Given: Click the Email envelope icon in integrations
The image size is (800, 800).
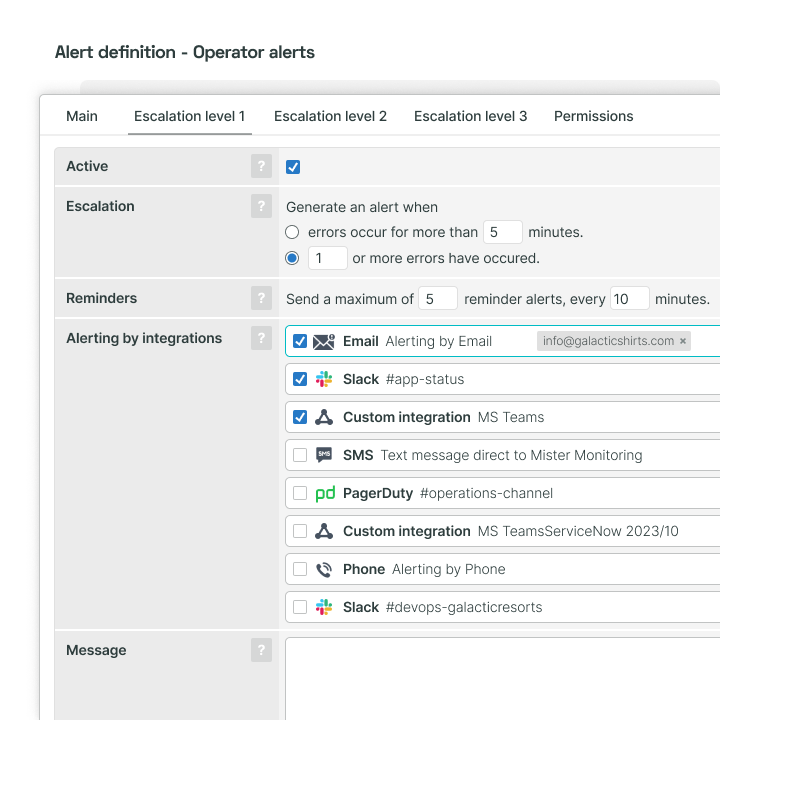Looking at the screenshot, I should click(x=322, y=341).
